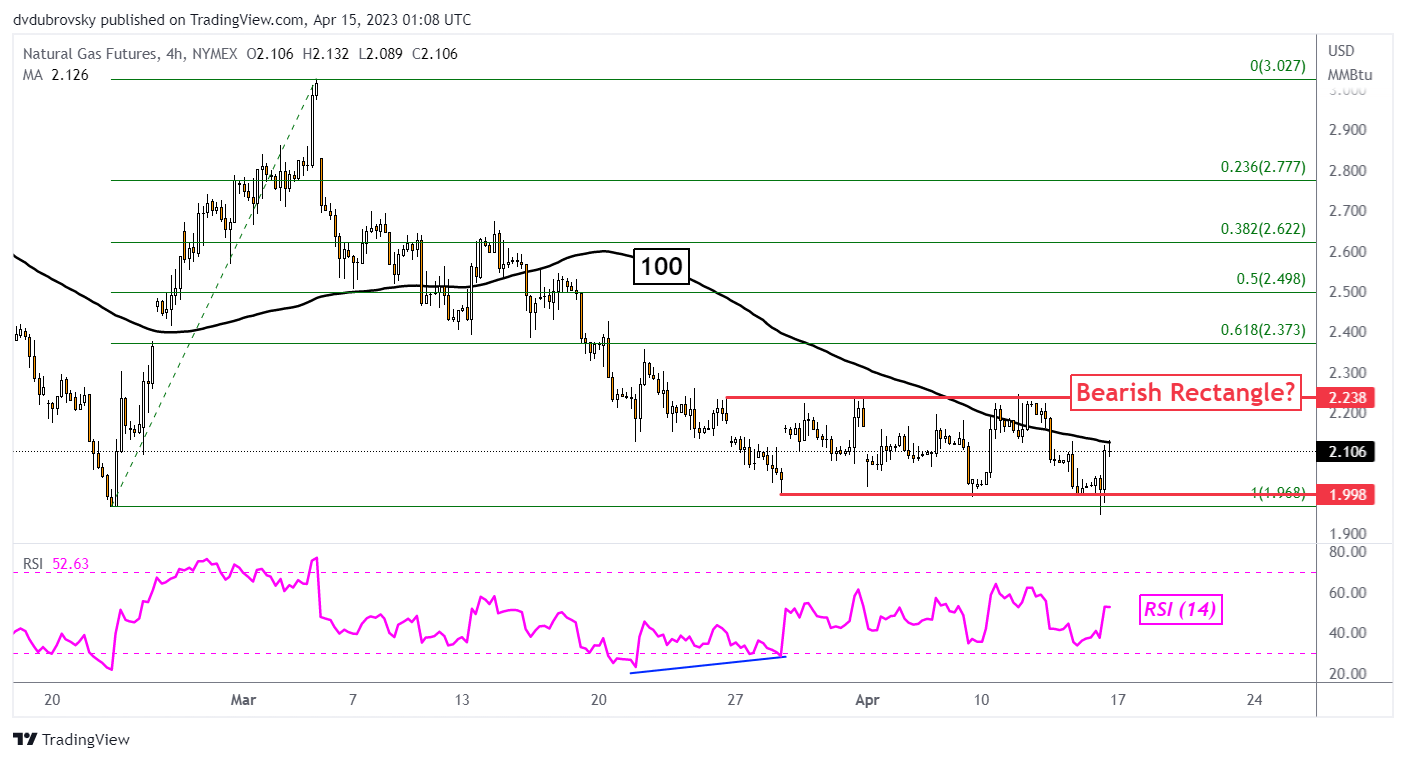
Task: Click the USD MMBtu axis header
Action: point(1348,62)
